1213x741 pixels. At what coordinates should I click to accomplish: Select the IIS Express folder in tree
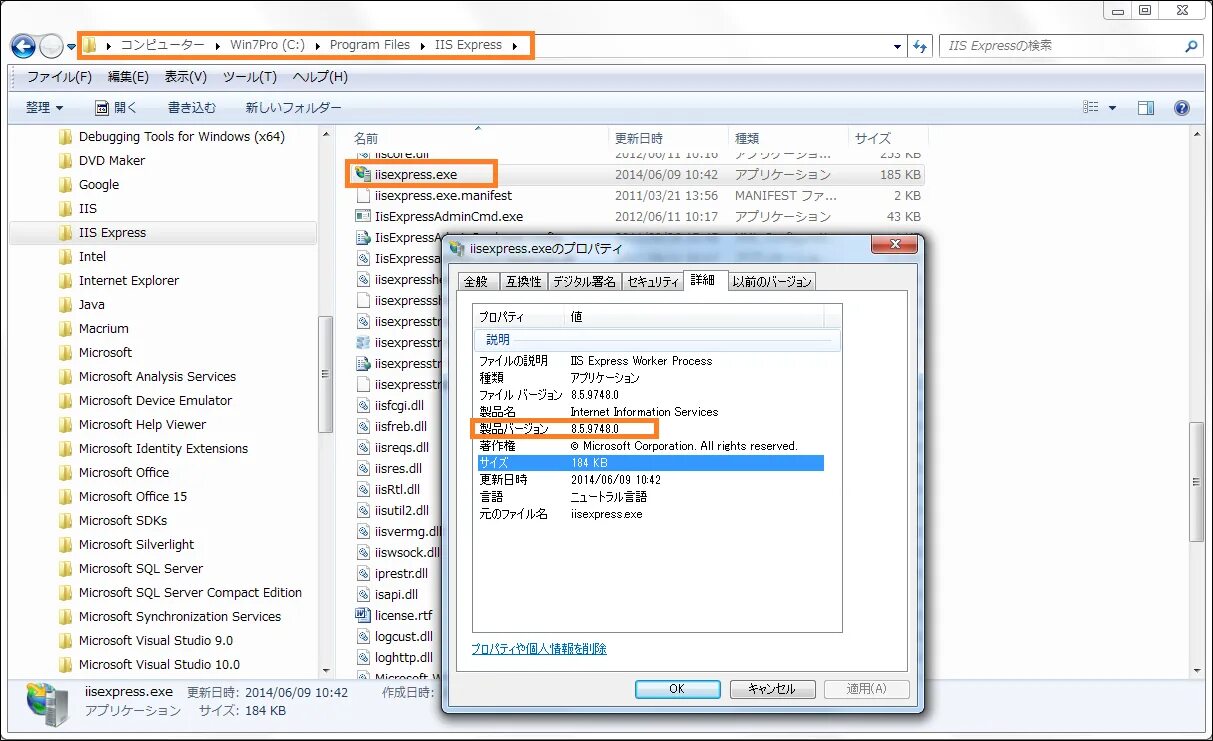coord(112,233)
